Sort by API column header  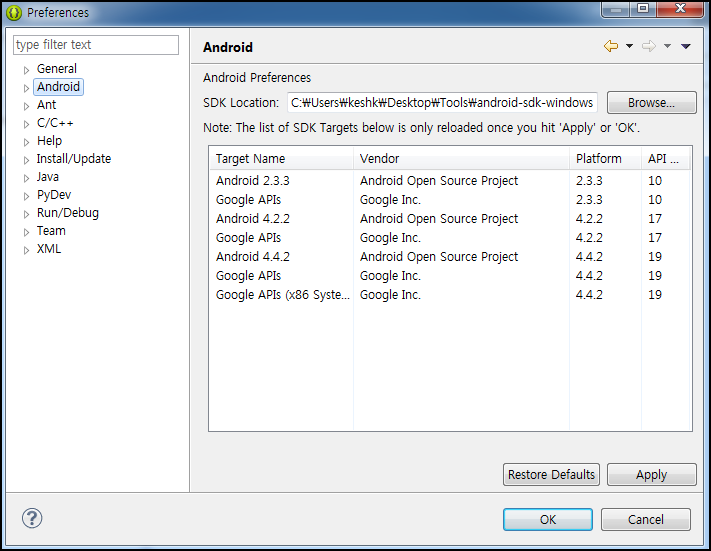point(666,159)
